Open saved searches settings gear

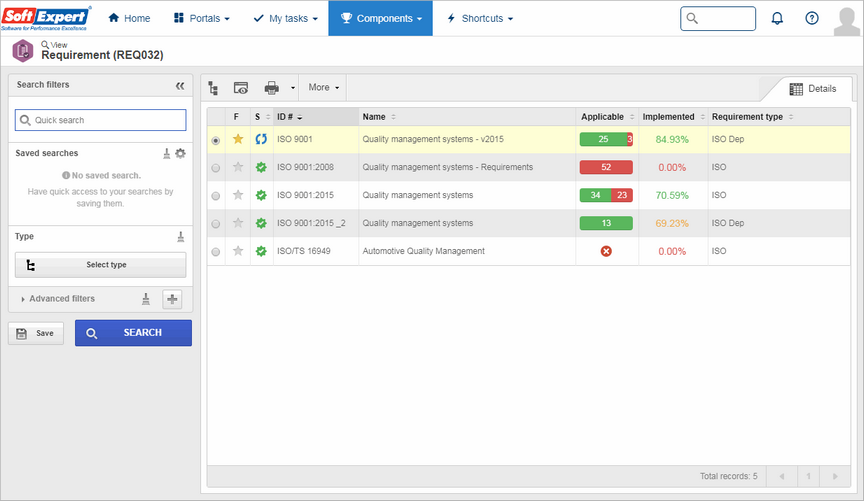180,153
